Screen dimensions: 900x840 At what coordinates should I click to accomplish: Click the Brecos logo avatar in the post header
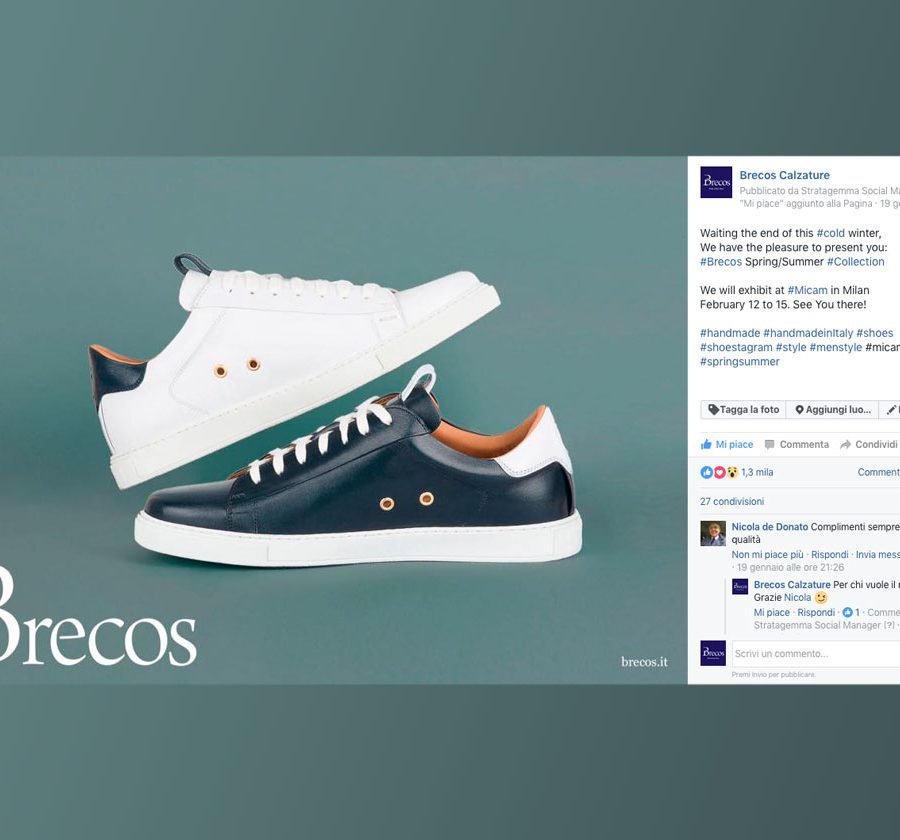point(716,182)
